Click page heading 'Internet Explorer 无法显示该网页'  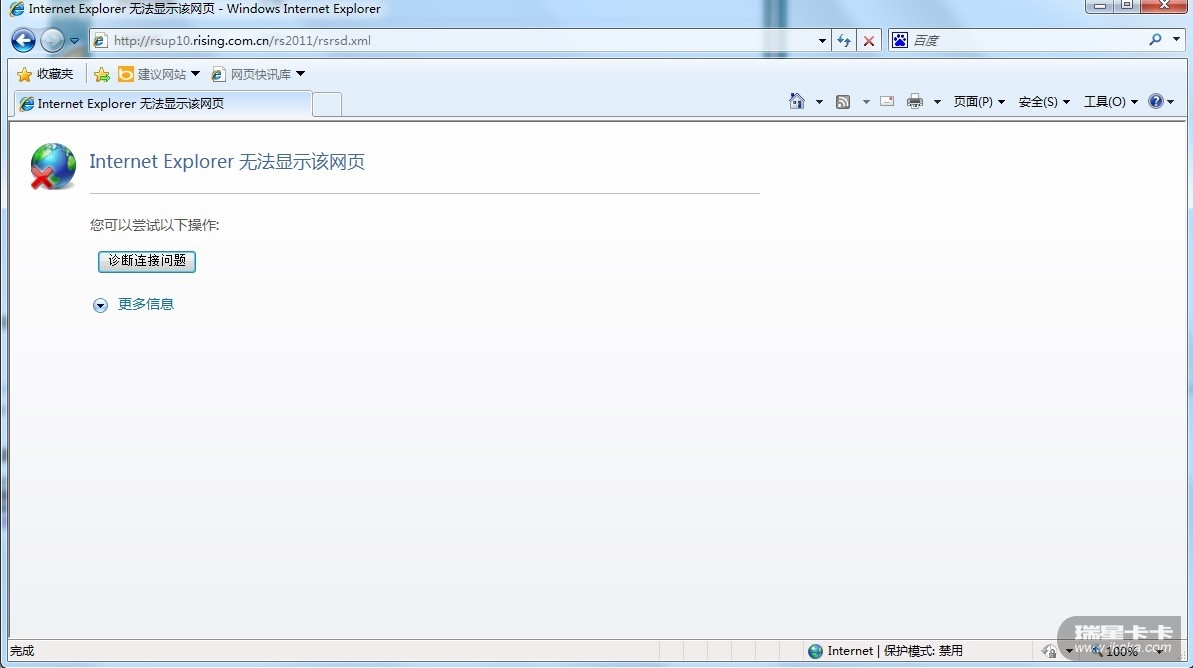point(227,162)
